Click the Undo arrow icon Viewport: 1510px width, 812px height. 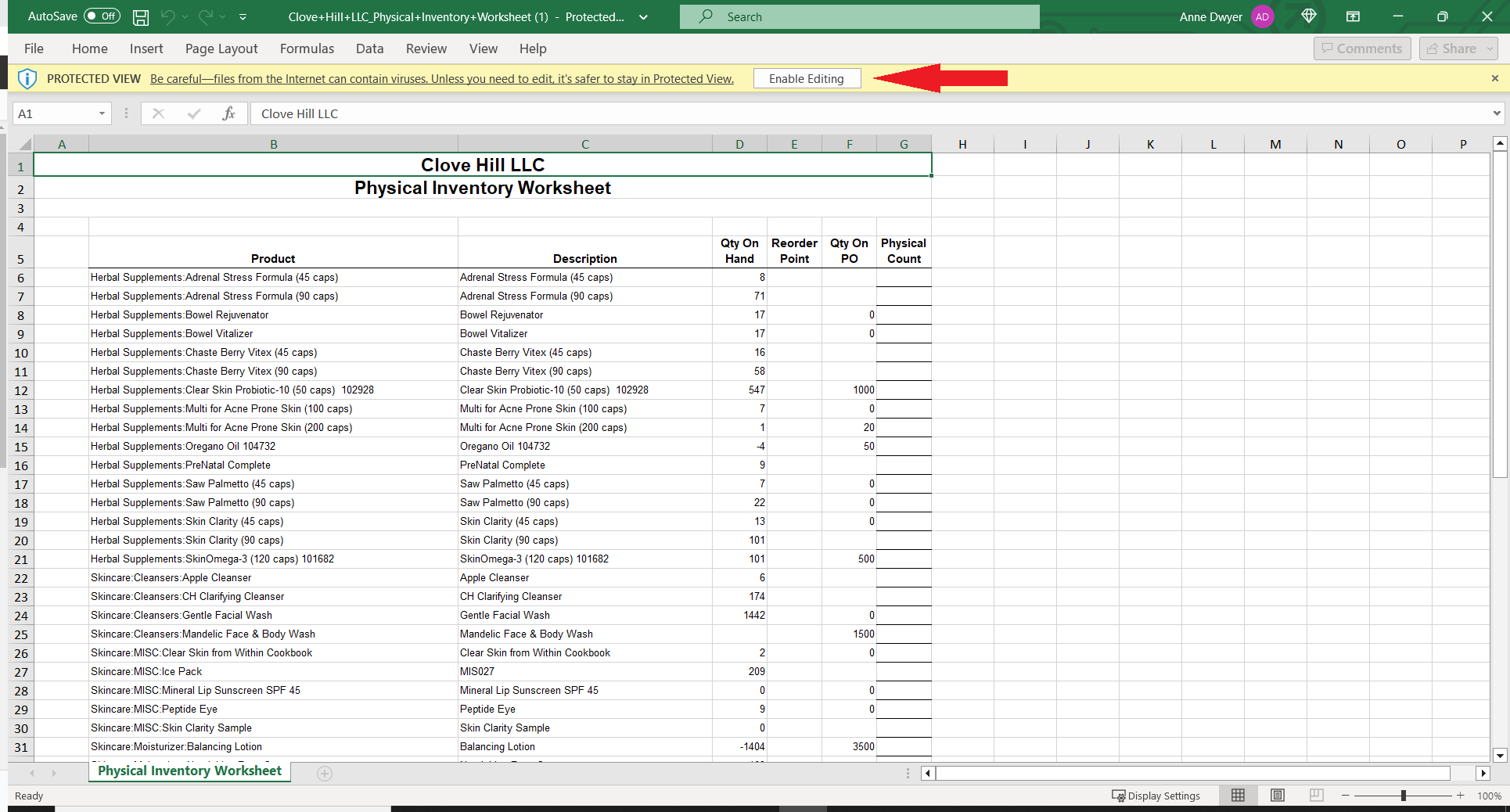click(167, 16)
